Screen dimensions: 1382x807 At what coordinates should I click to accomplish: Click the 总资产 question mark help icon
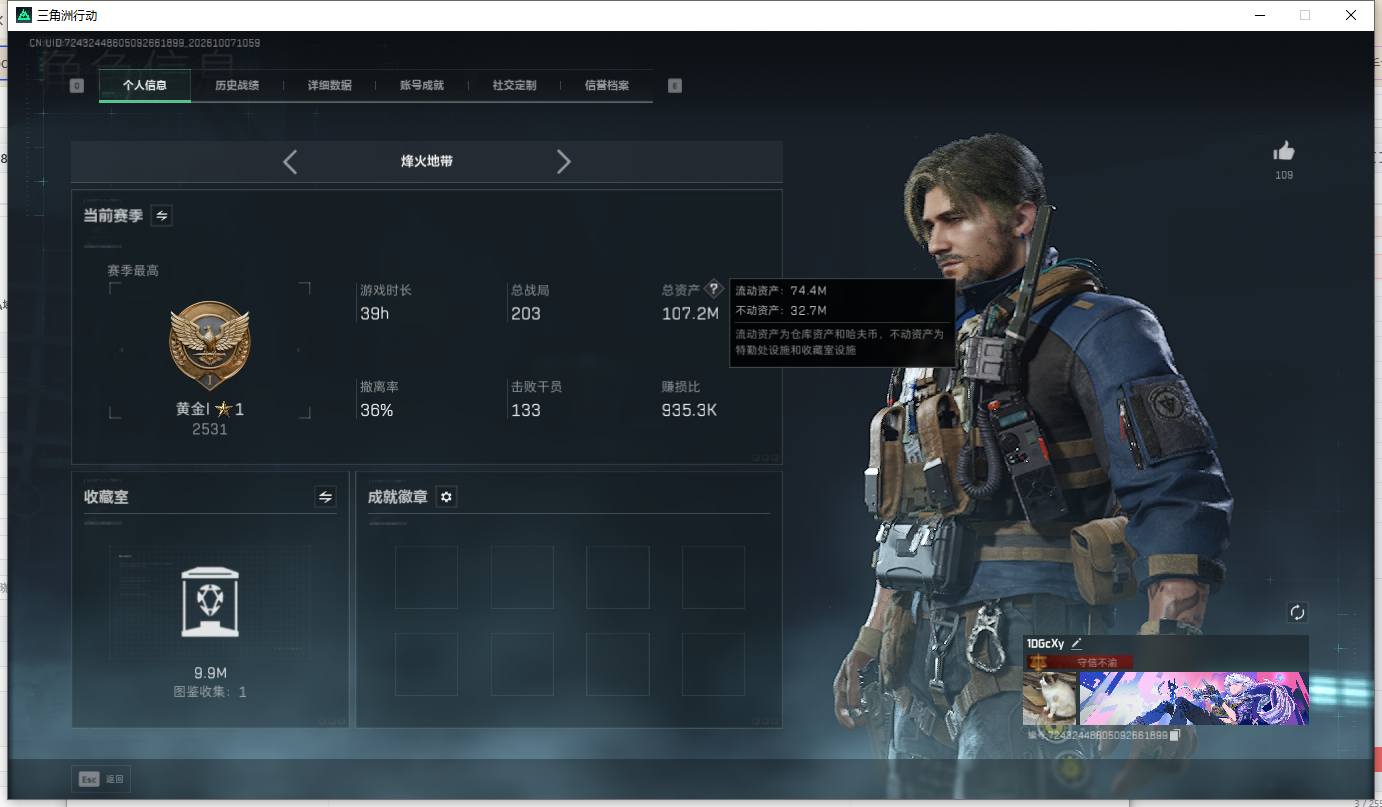point(713,289)
